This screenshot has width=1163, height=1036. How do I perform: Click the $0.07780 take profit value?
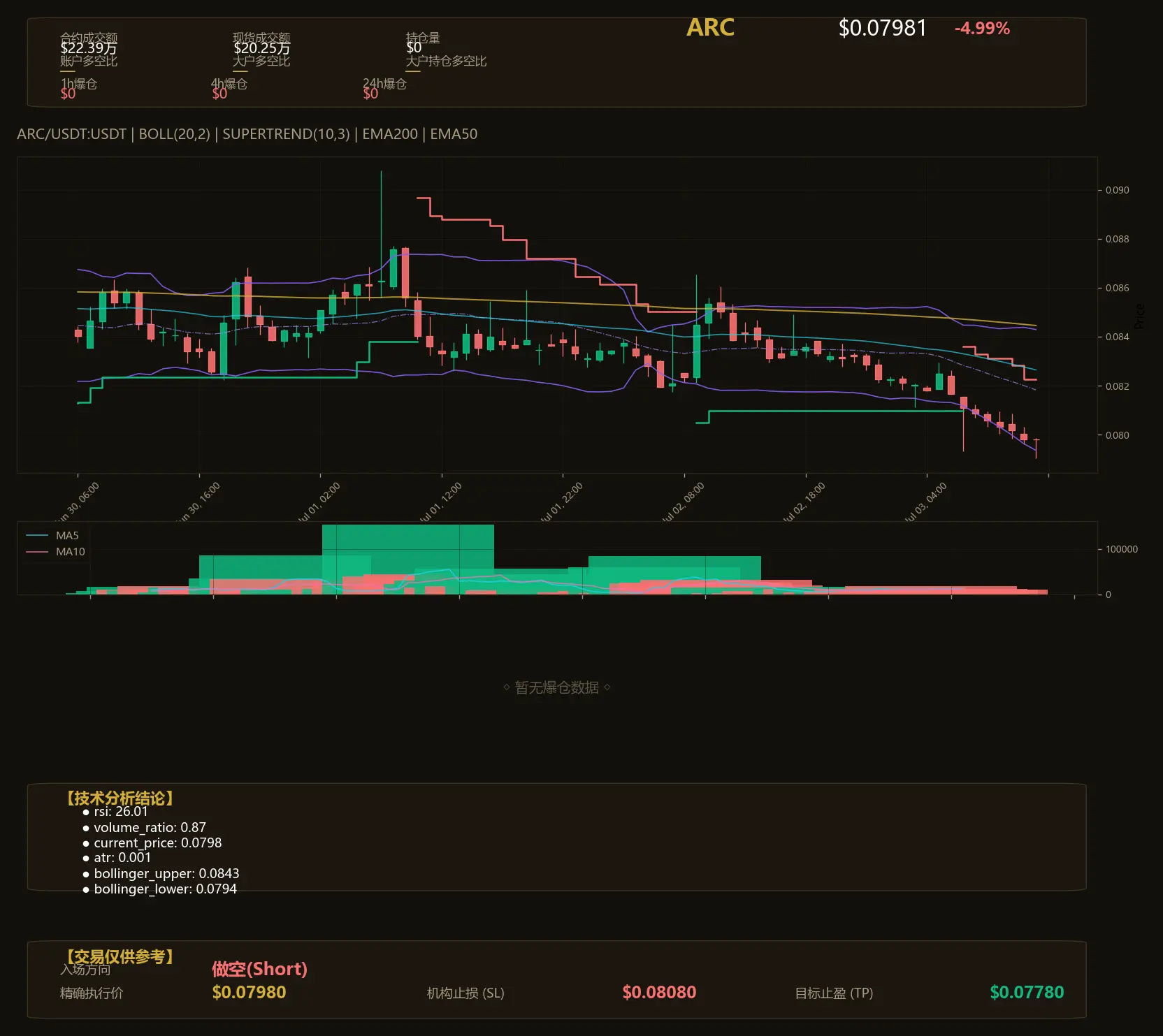(x=1027, y=993)
